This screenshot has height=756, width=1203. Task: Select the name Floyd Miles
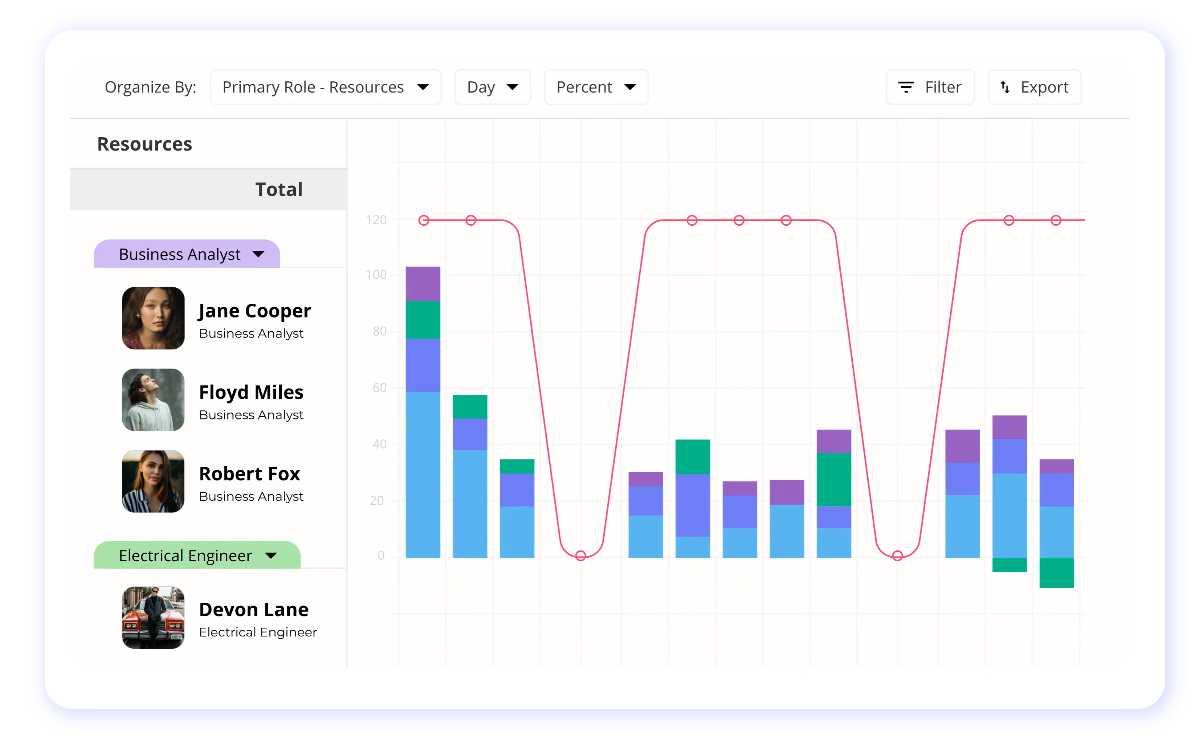tap(251, 392)
